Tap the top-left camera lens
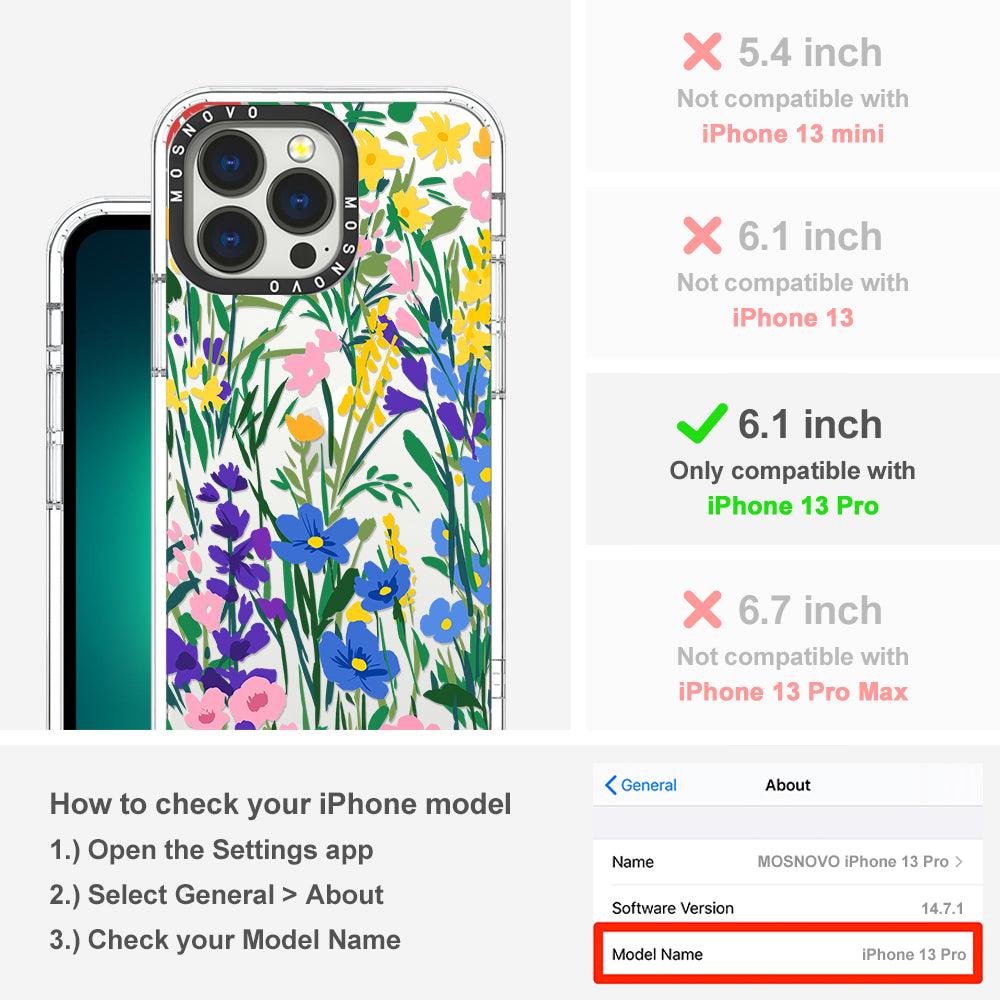Viewport: 1000px width, 1000px height. pos(230,163)
